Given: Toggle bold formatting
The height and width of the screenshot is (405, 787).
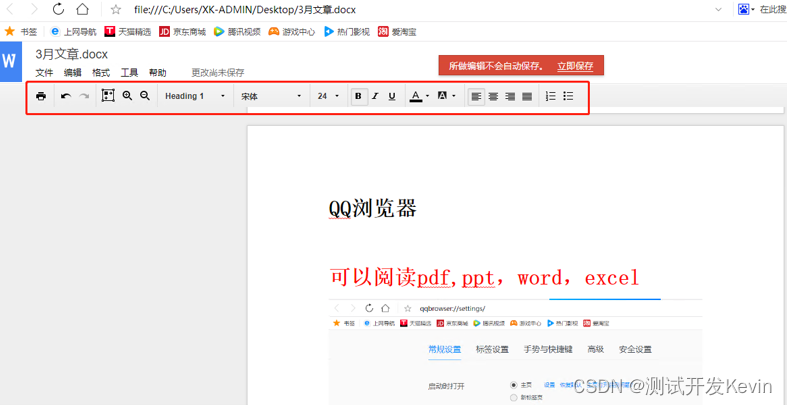Looking at the screenshot, I should 358,96.
